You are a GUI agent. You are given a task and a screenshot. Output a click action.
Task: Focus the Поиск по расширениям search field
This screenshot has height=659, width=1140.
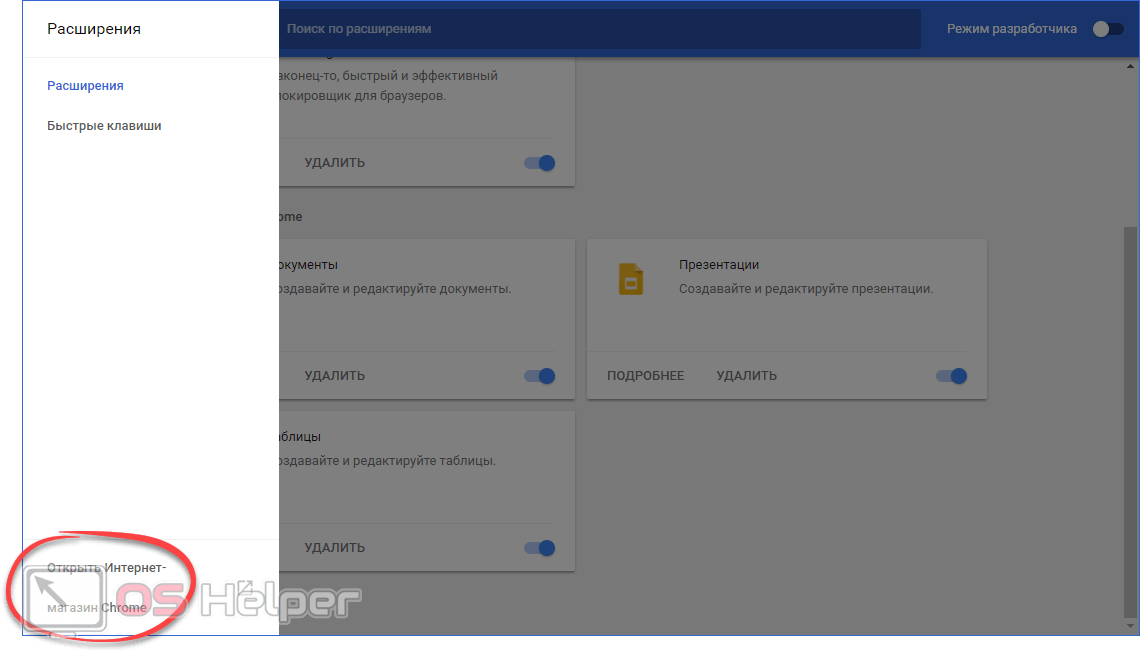point(600,29)
